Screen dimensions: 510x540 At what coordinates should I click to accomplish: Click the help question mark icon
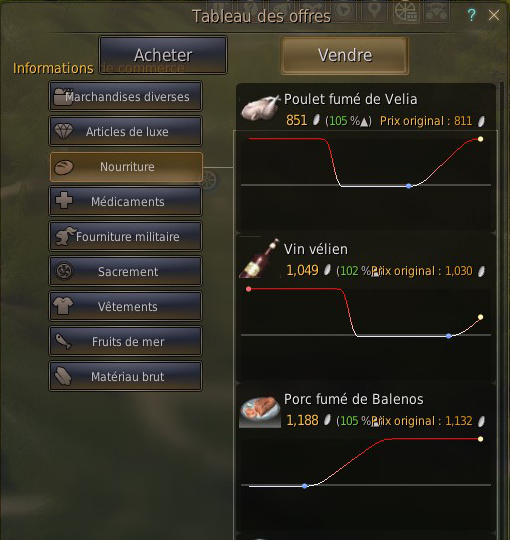471,15
